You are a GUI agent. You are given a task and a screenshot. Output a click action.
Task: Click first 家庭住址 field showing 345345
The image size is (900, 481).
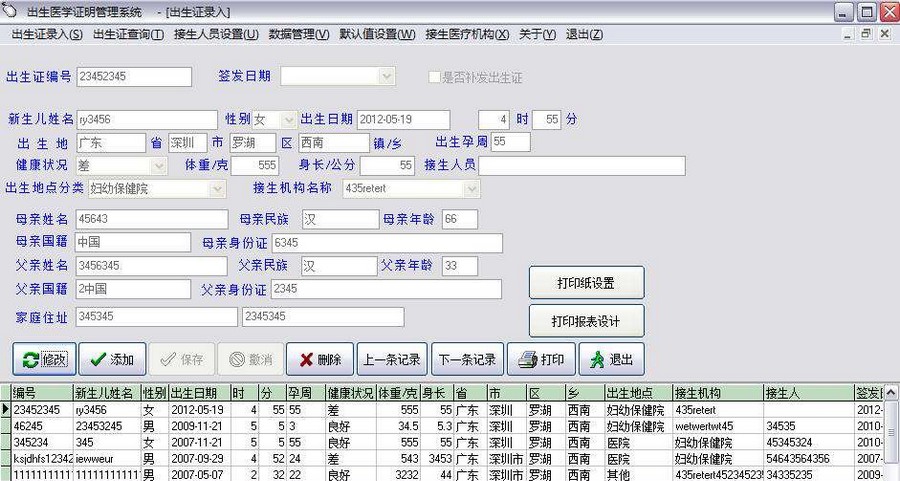(156, 317)
